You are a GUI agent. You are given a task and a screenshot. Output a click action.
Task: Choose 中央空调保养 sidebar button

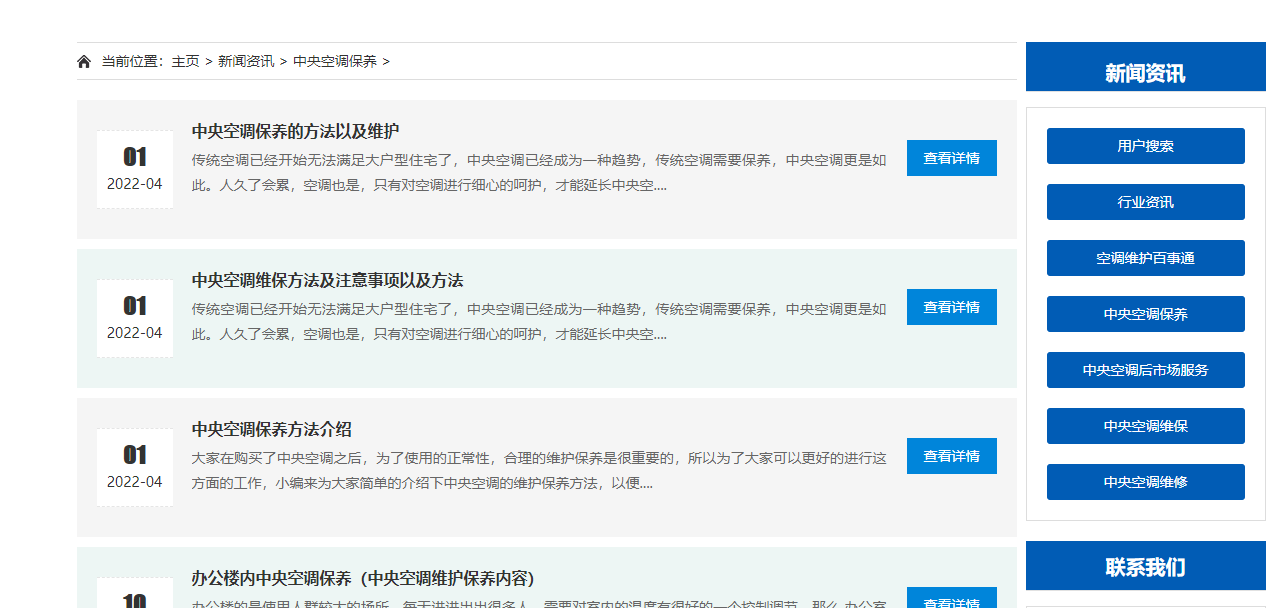pos(1145,314)
